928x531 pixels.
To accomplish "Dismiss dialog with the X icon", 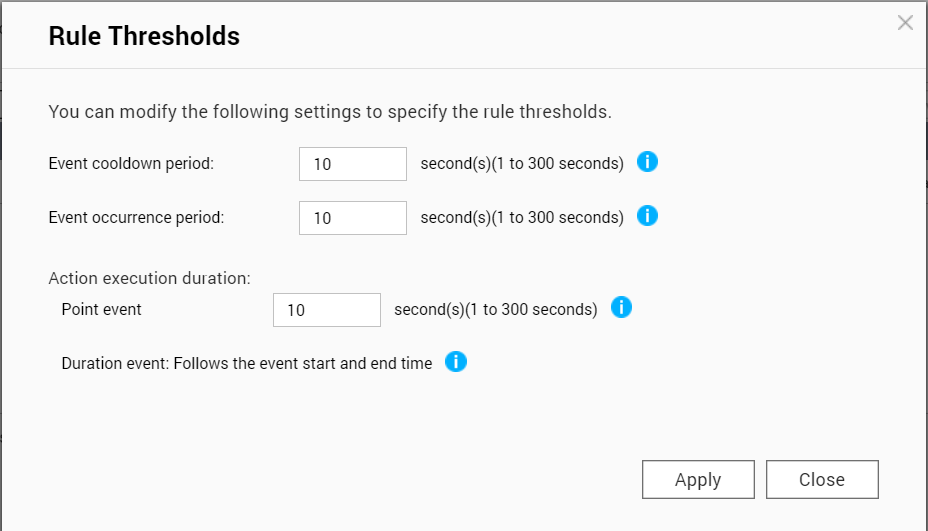I will (905, 23).
